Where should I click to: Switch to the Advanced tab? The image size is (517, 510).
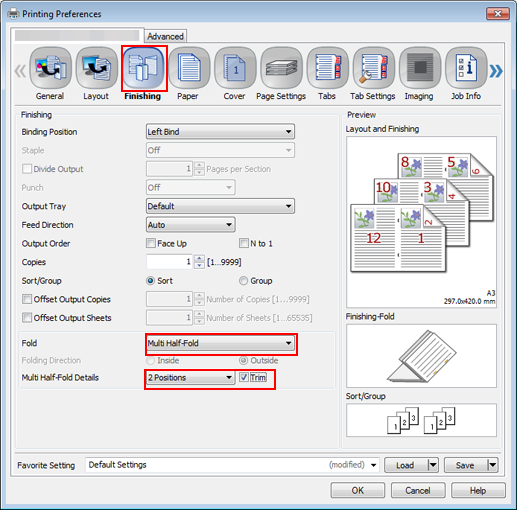pos(165,36)
